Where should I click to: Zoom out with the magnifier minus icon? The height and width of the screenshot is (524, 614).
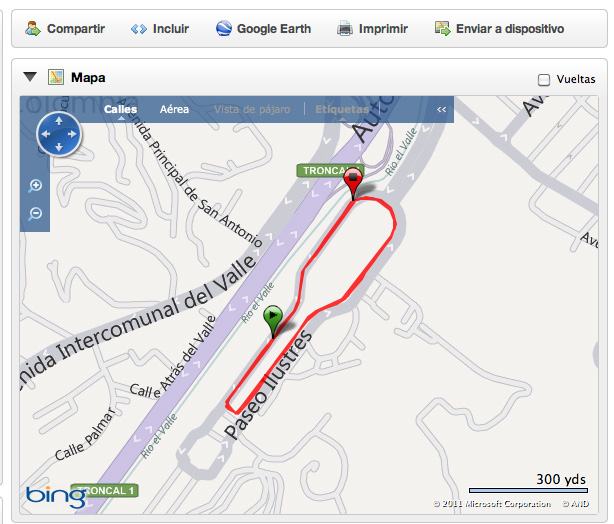click(35, 214)
